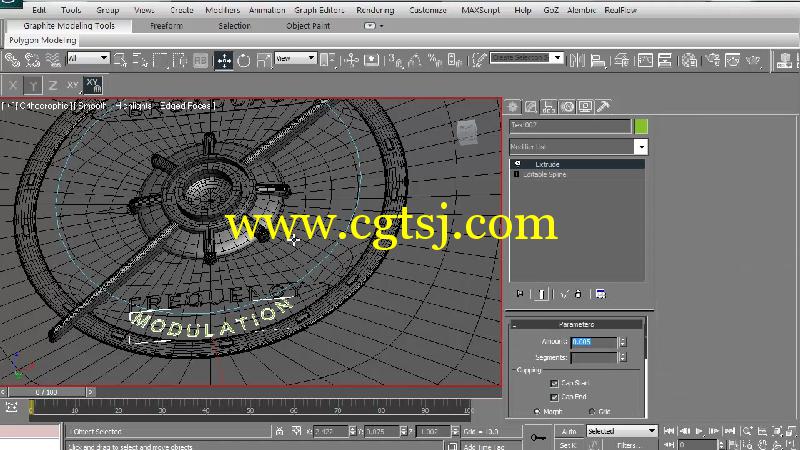Collapse the Parameters rollout

pyautogui.click(x=577, y=324)
